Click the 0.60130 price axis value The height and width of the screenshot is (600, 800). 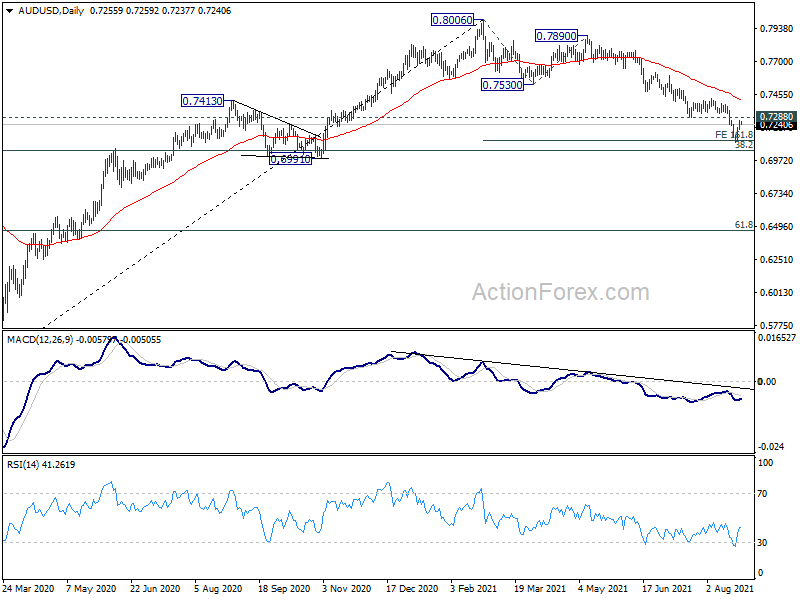[x=777, y=292]
